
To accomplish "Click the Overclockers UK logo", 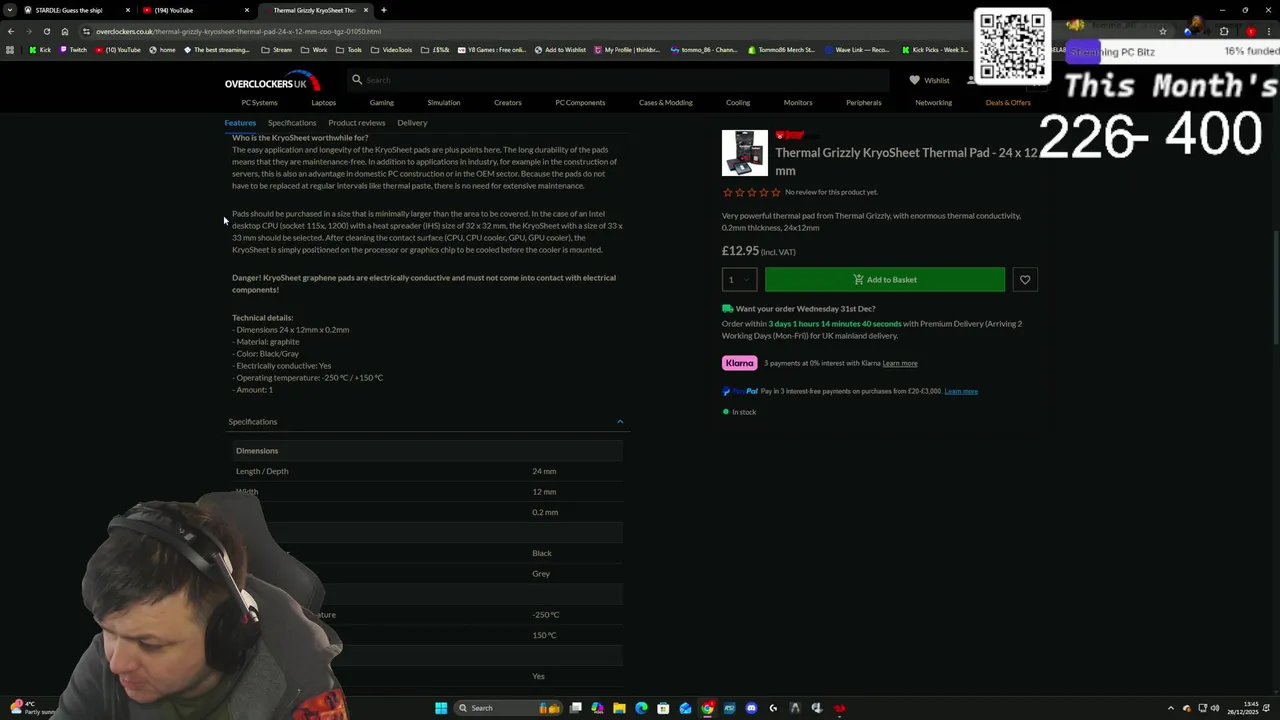I will 272,81.
